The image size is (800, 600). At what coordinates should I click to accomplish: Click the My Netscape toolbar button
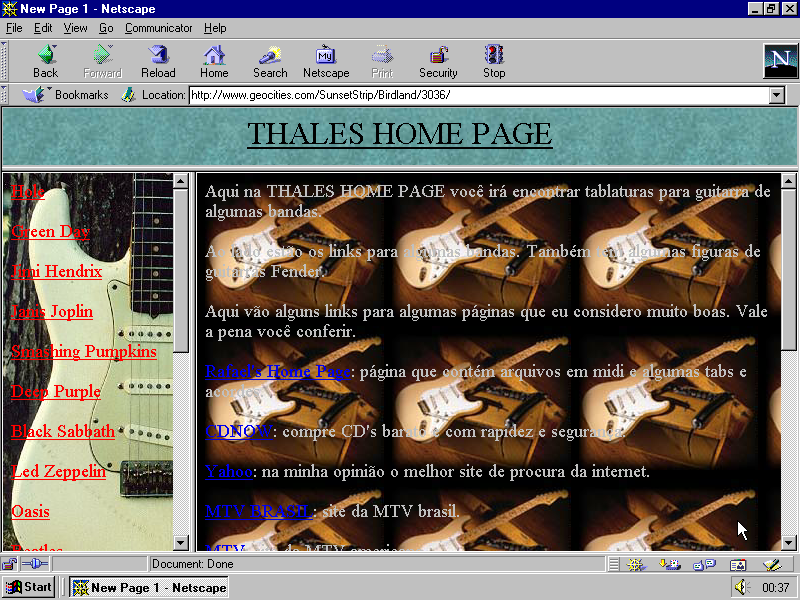(x=326, y=61)
